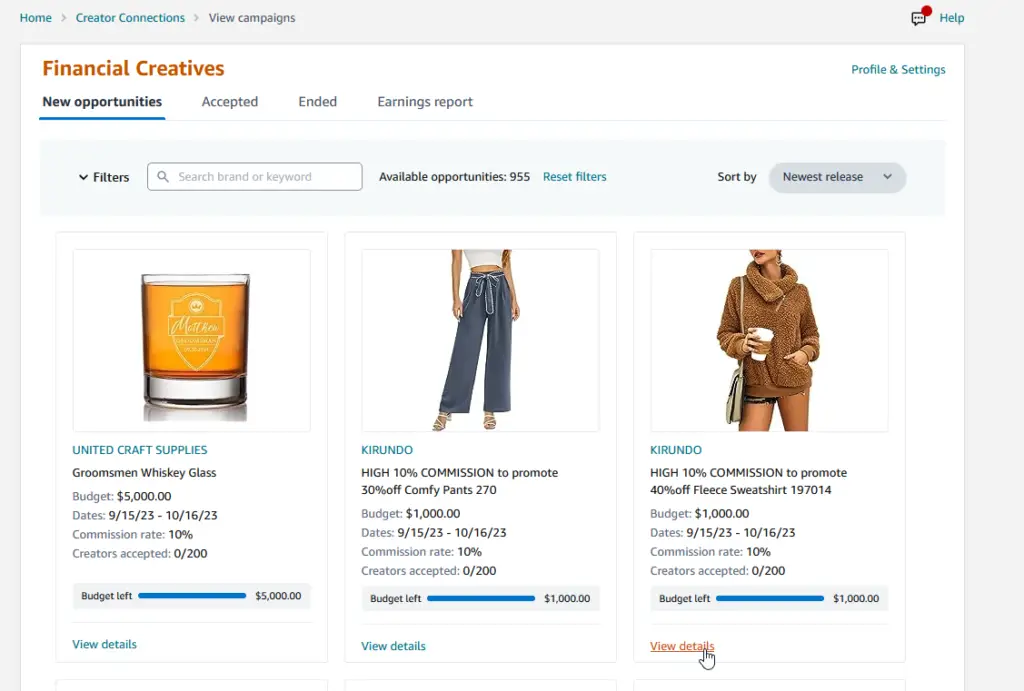
Task: Click Reset filters
Action: (x=575, y=176)
